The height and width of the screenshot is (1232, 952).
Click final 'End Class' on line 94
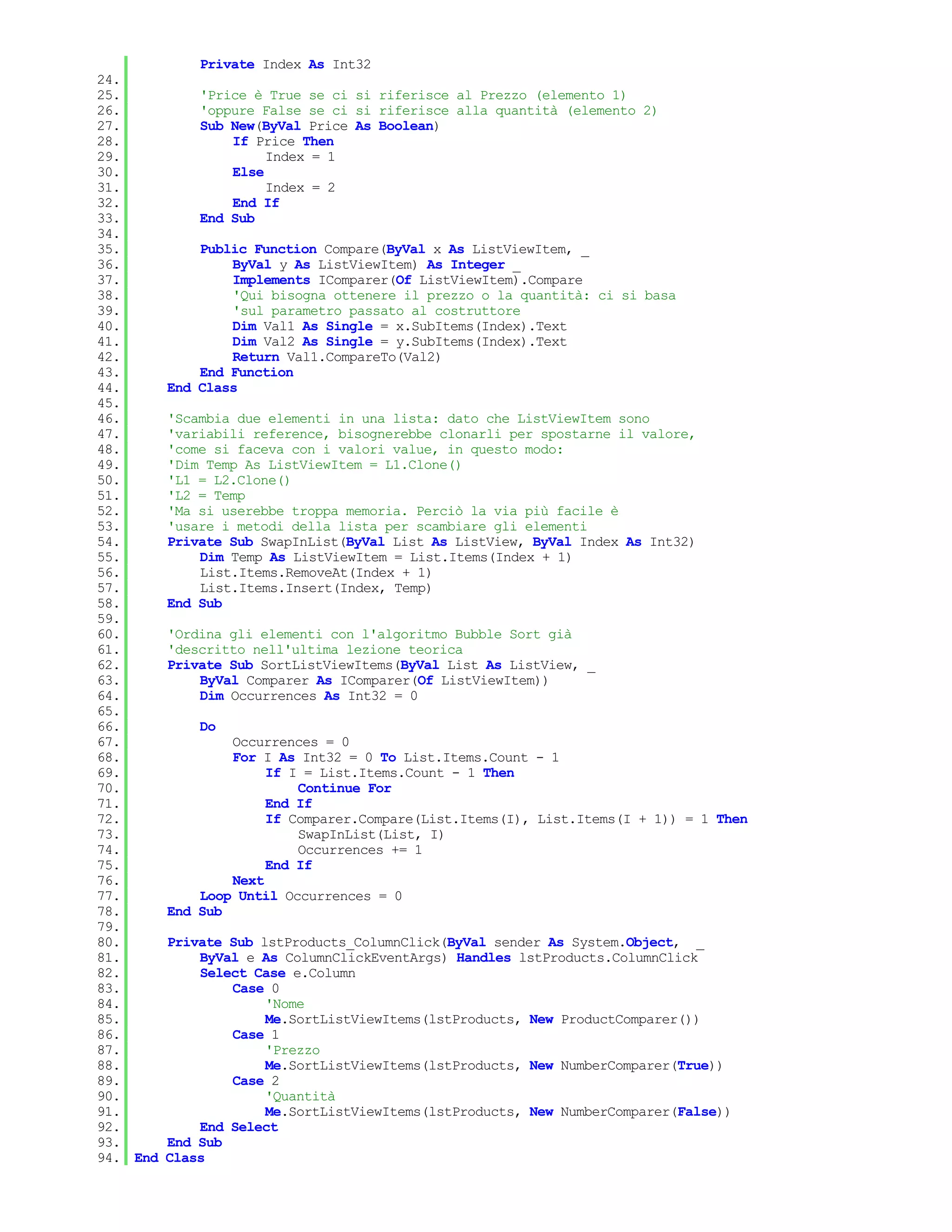tap(169, 1158)
